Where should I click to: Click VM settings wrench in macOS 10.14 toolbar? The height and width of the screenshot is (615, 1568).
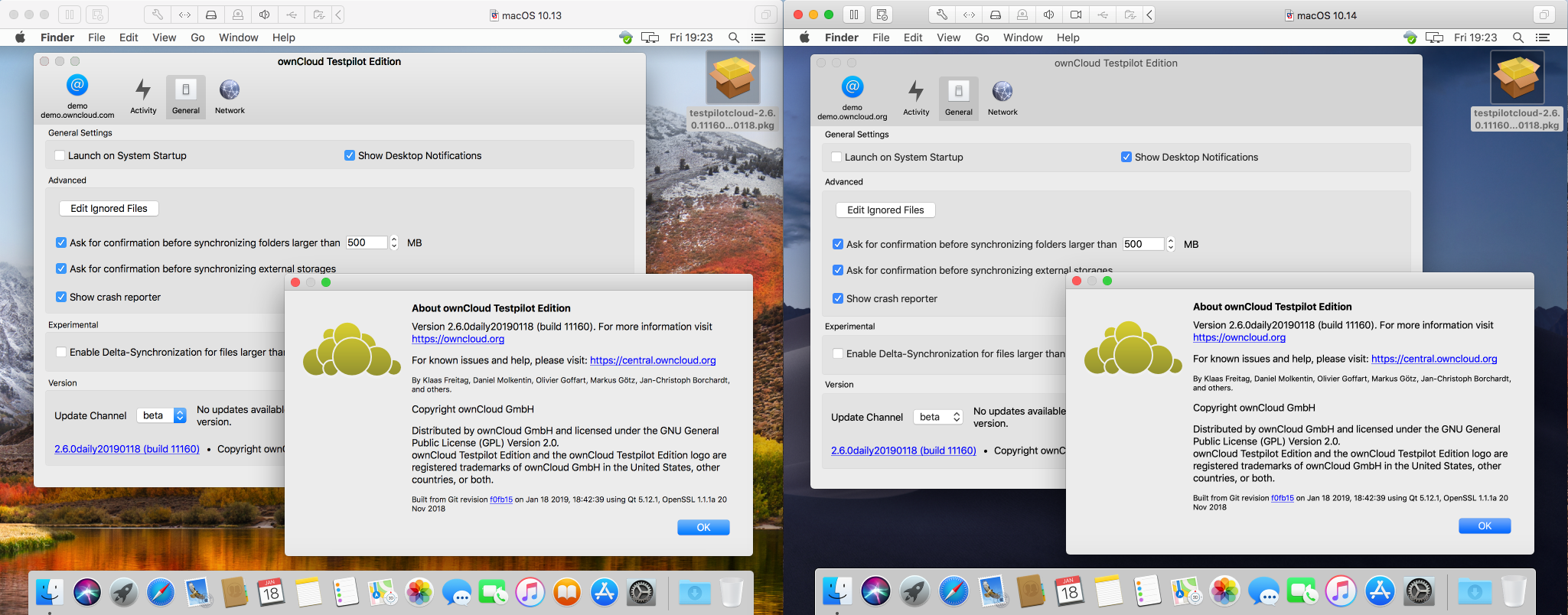tap(942, 15)
